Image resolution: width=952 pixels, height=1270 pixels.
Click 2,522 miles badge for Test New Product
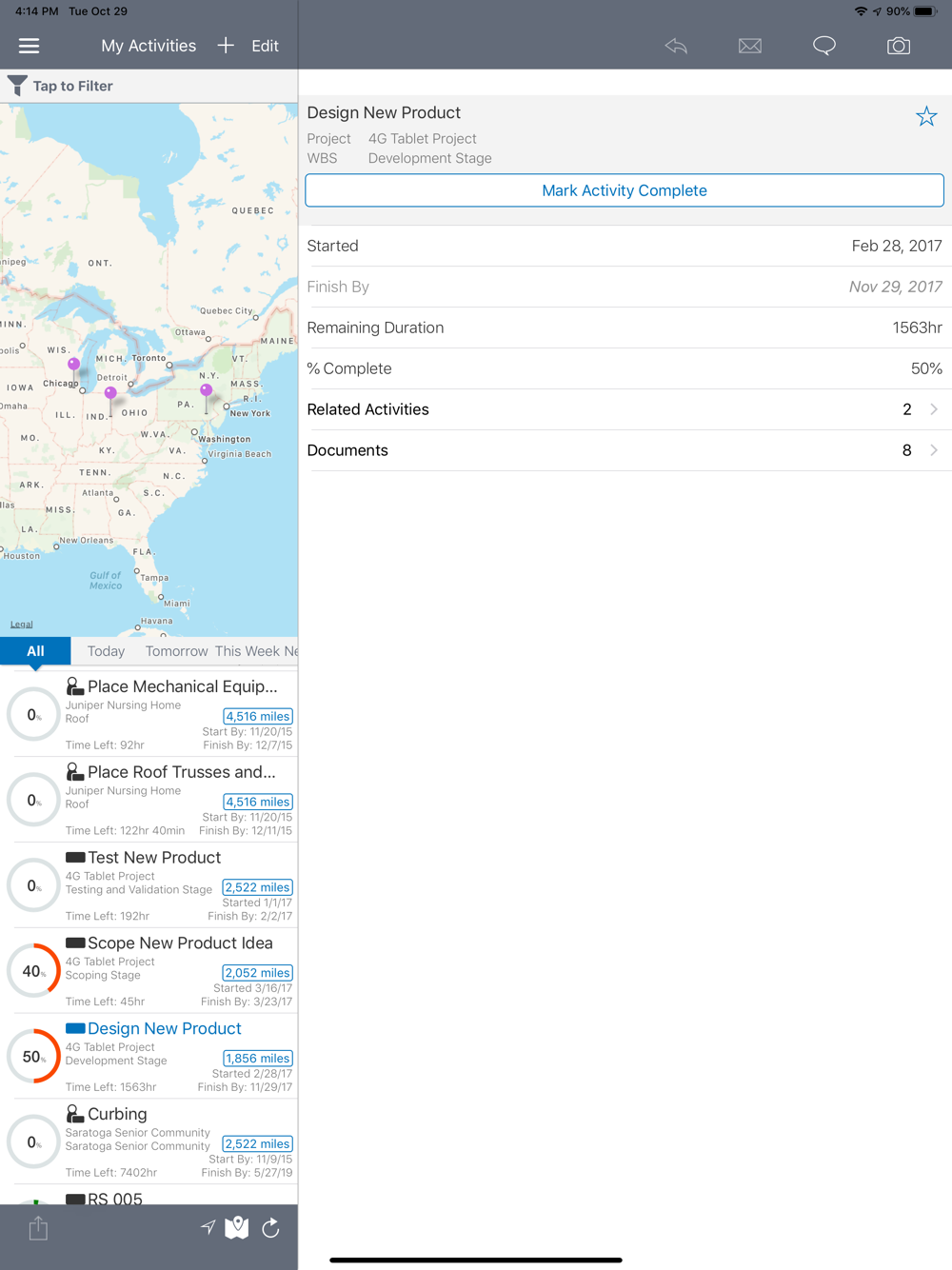257,887
